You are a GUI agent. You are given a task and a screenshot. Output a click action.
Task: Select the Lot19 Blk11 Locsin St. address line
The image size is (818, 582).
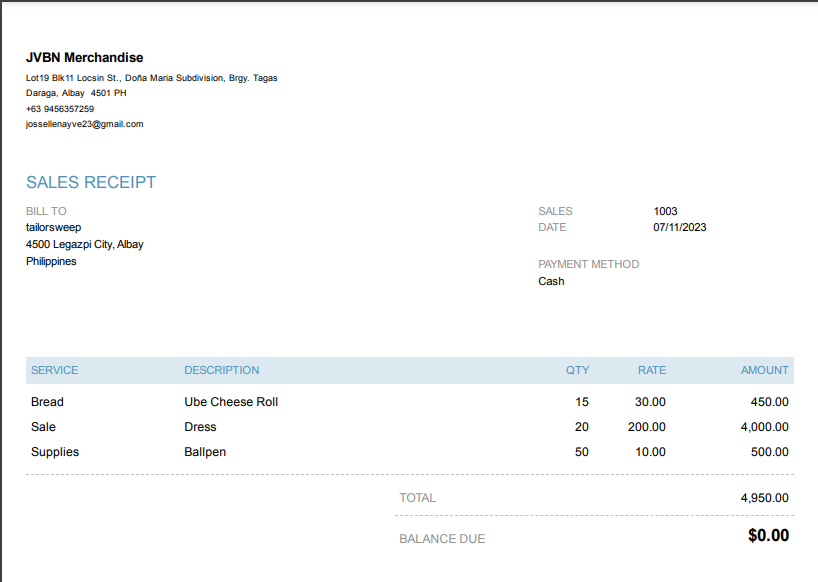(152, 78)
